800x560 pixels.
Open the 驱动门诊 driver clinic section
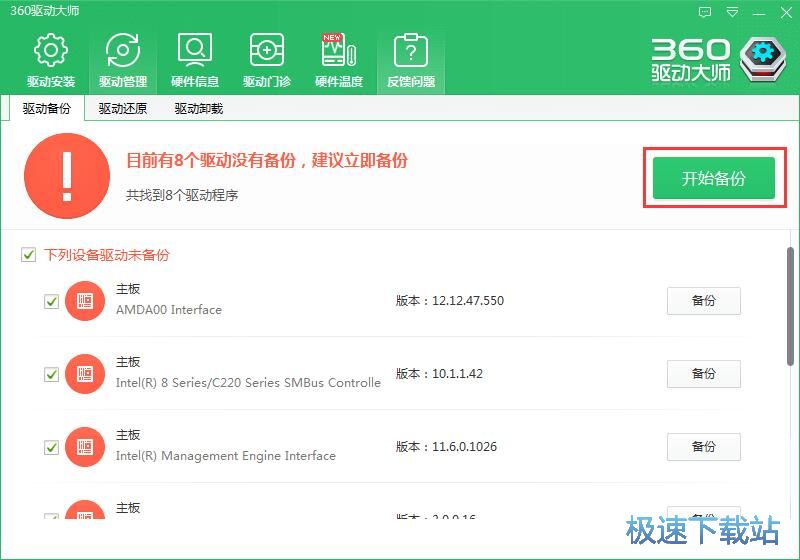point(266,60)
